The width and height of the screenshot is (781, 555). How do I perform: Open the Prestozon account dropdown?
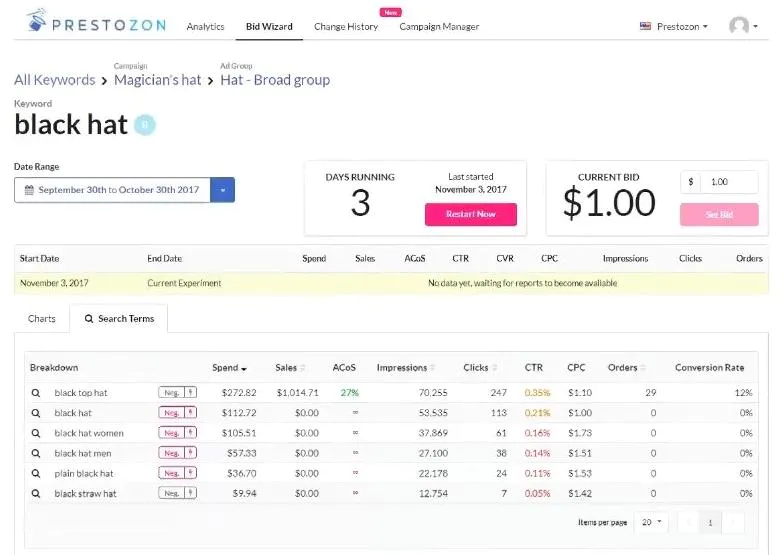(x=674, y=26)
